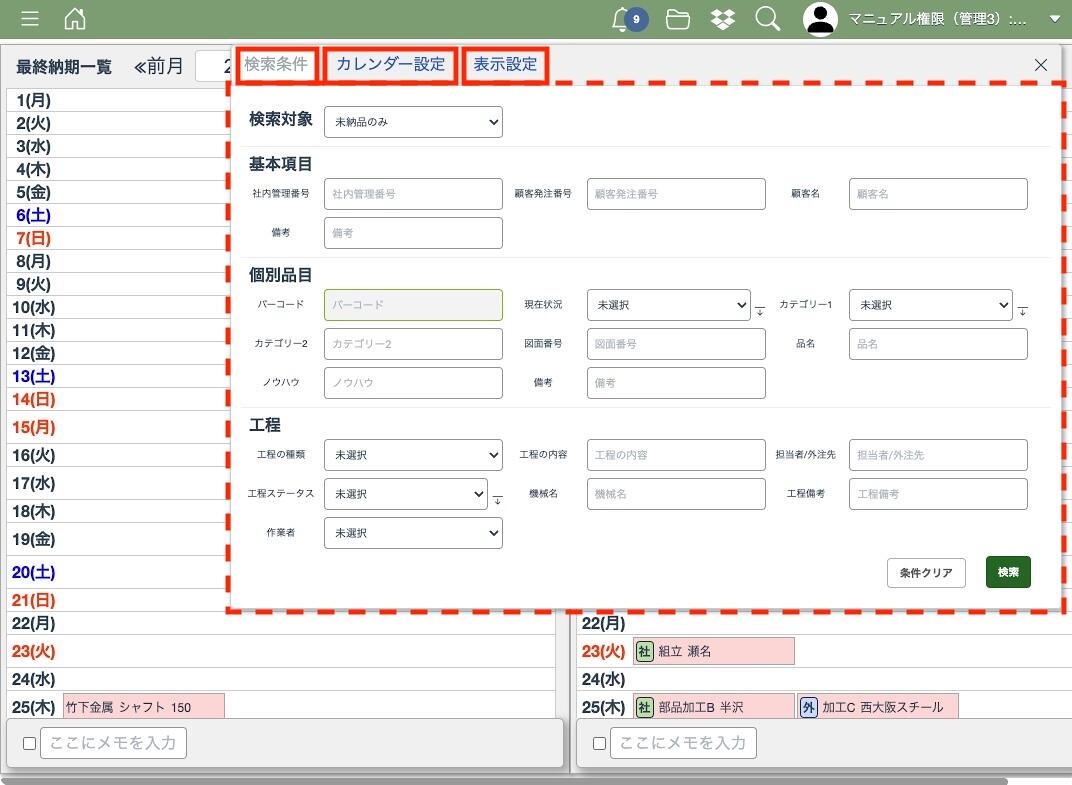Click the 条件クリア button
Image resolution: width=1072 pixels, height=785 pixels.
(x=926, y=573)
